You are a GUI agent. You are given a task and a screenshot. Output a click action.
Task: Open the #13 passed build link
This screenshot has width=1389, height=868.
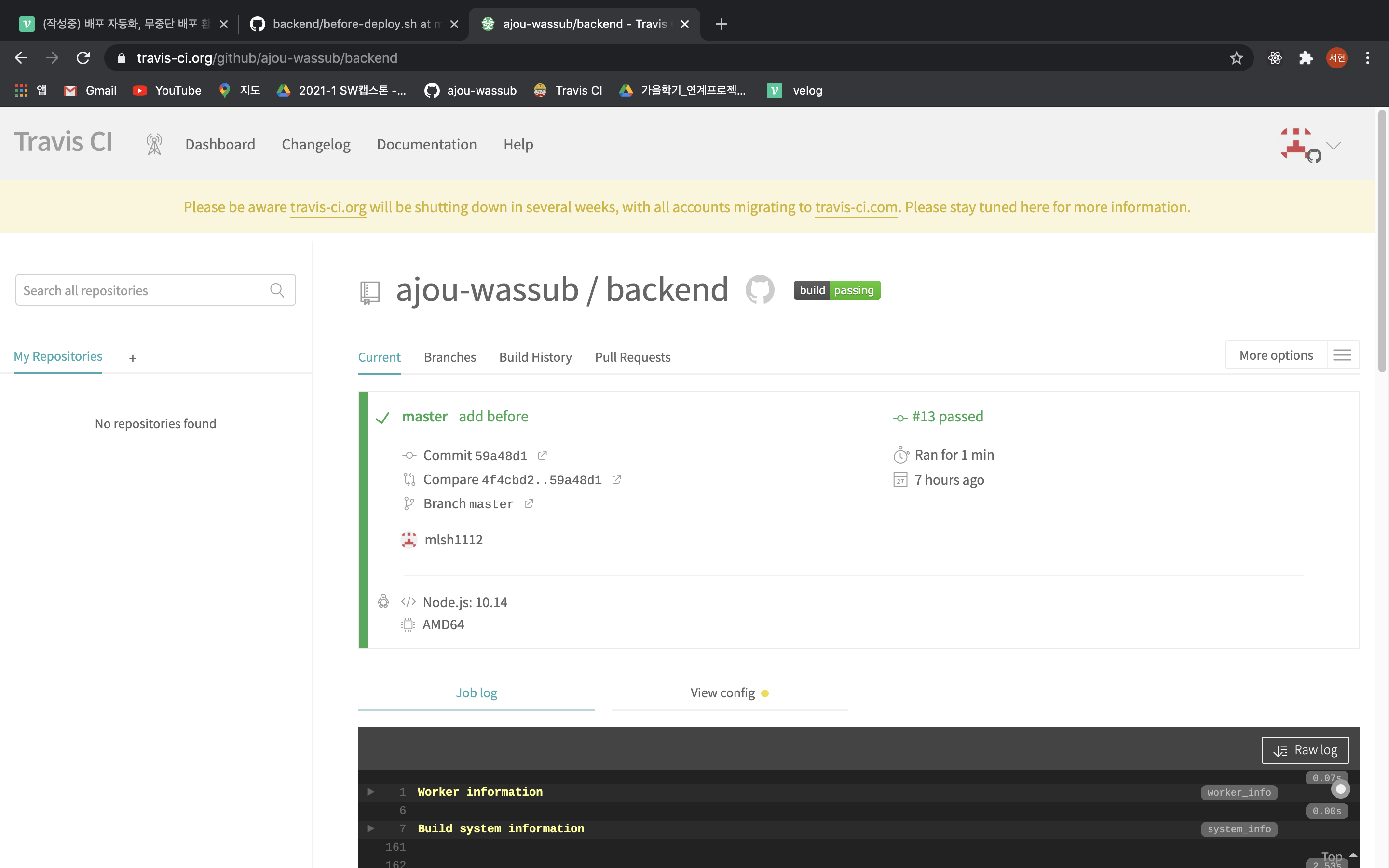[947, 416]
